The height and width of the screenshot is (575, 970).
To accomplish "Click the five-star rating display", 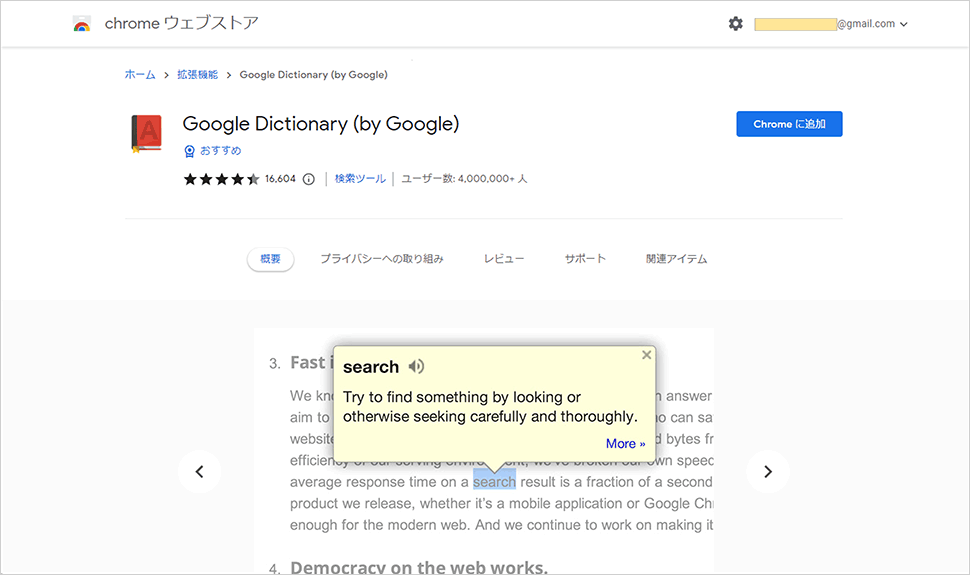I will (221, 179).
